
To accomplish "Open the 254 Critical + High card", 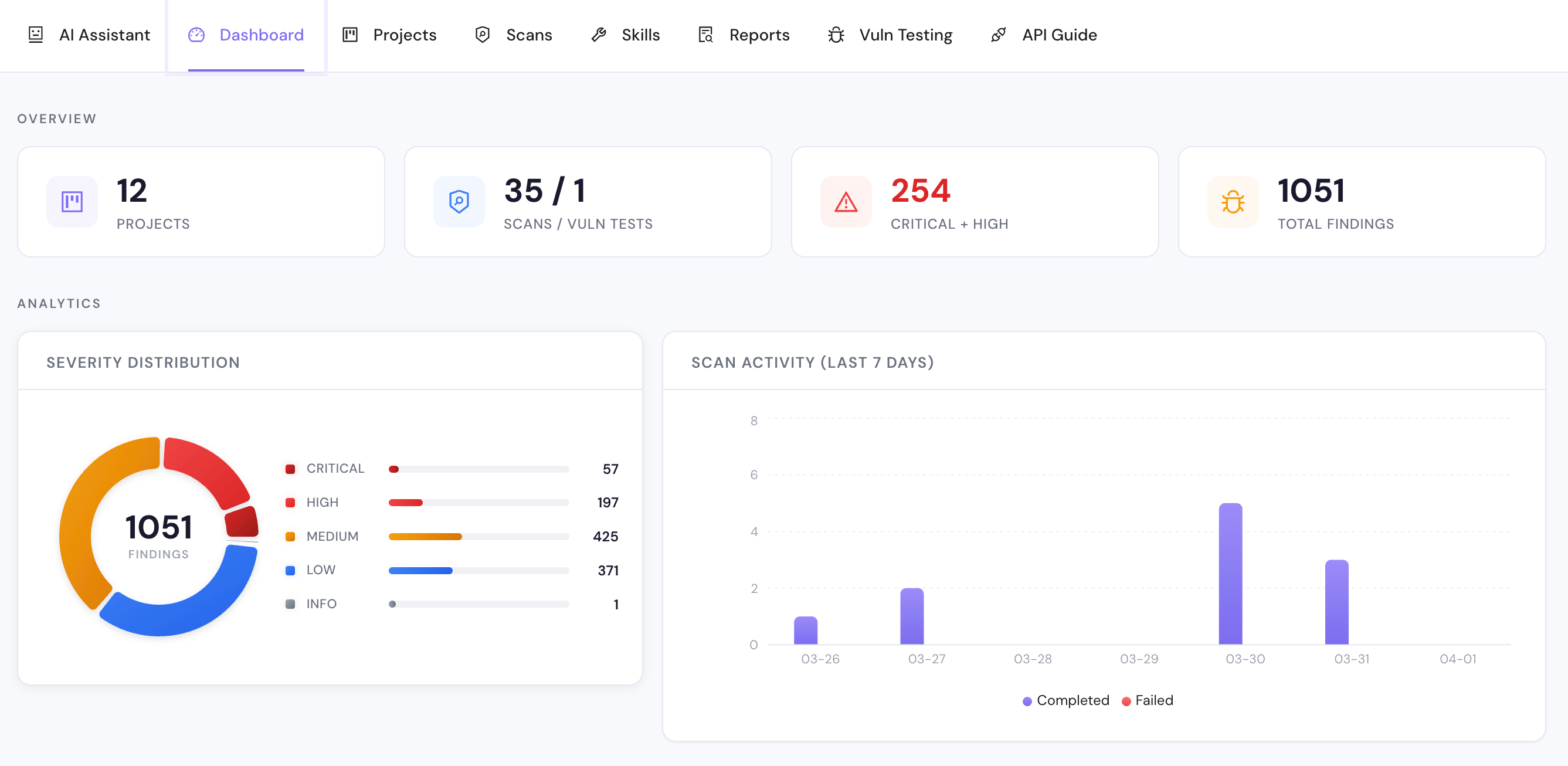I will click(x=975, y=202).
